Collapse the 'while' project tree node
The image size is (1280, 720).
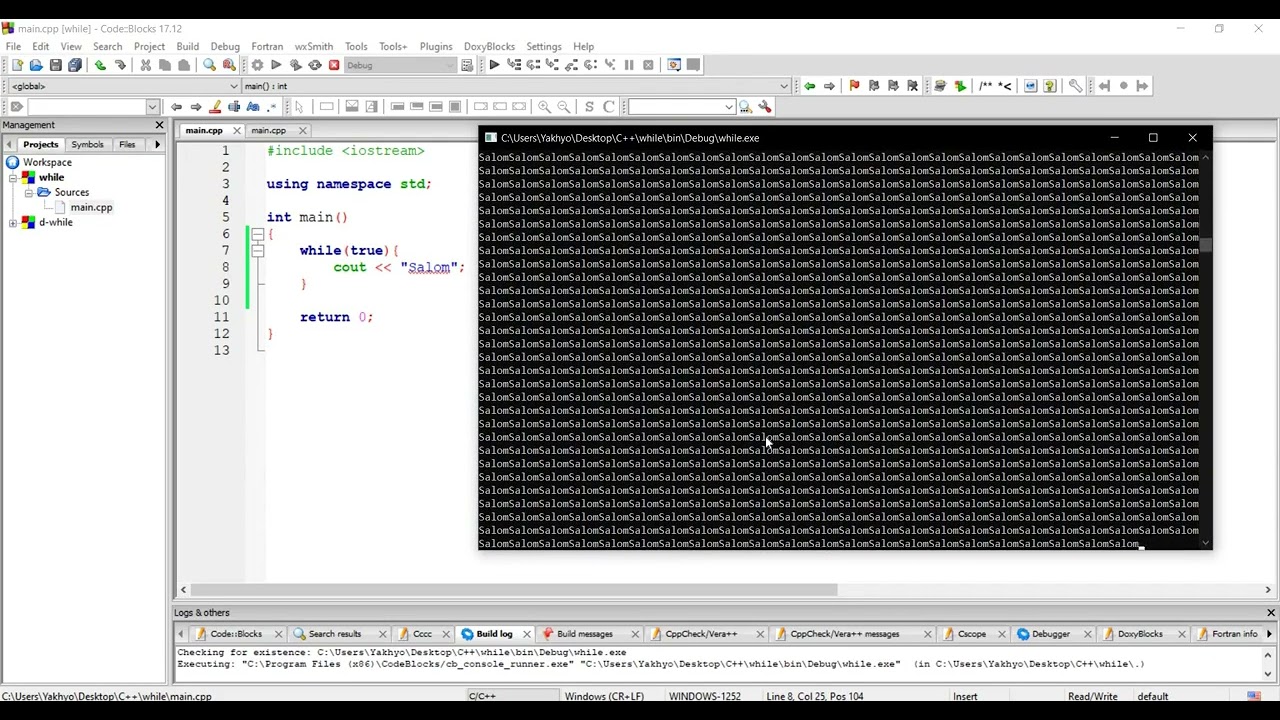click(13, 178)
